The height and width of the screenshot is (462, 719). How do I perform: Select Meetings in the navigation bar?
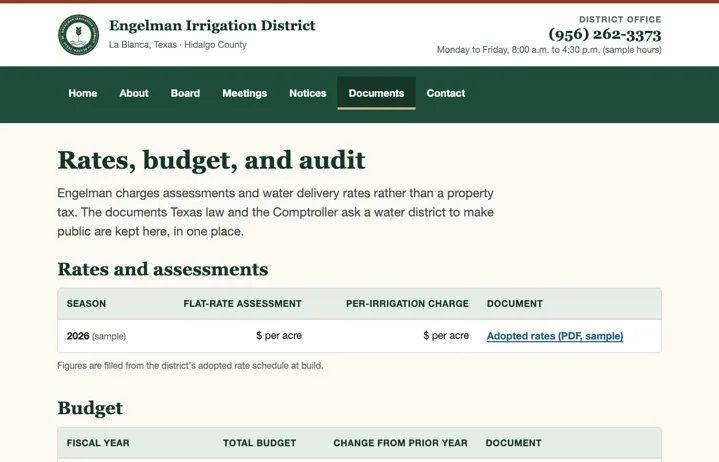244,93
